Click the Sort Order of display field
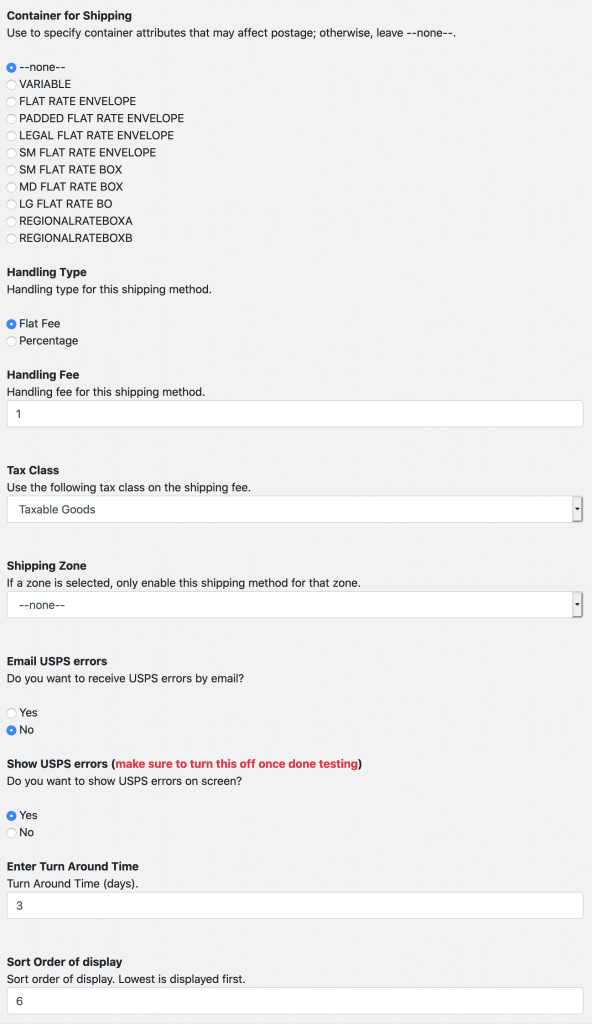The image size is (597, 1024). click(295, 1000)
